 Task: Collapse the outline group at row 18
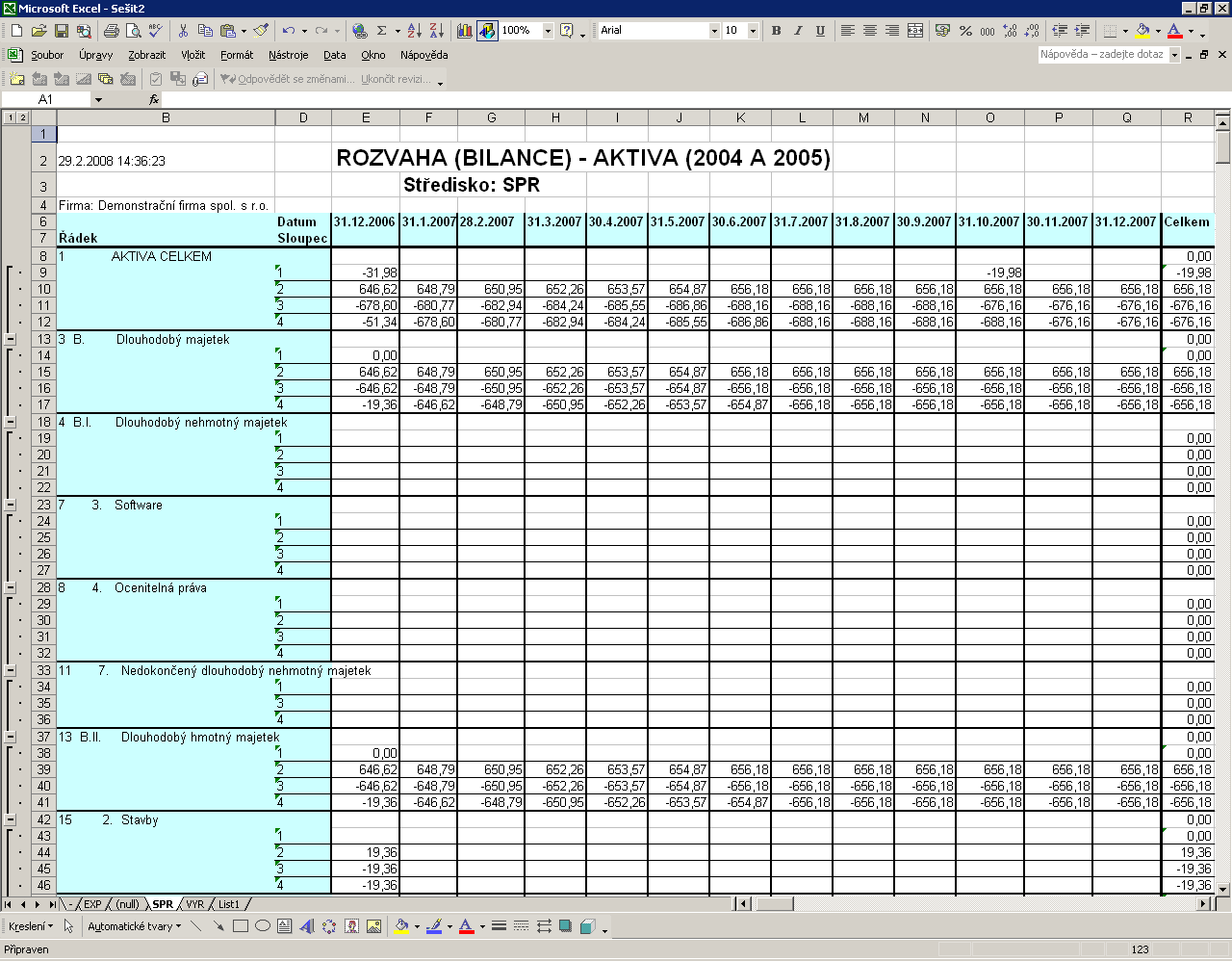click(11, 422)
